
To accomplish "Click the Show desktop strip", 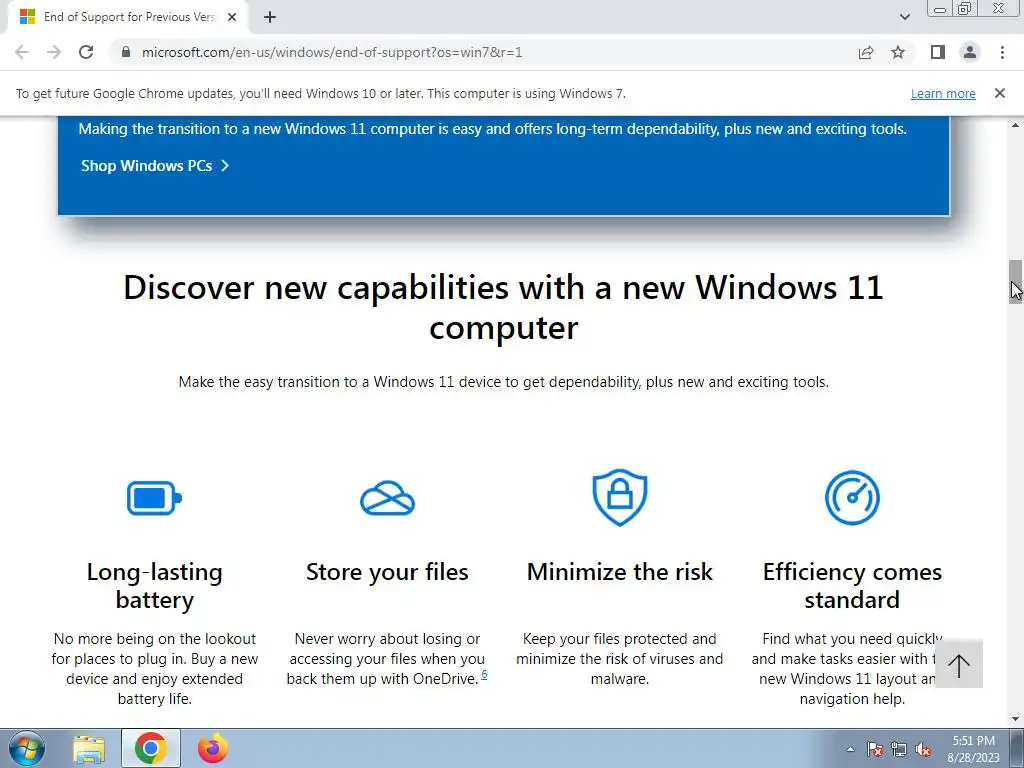I will pyautogui.click(x=1017, y=748).
